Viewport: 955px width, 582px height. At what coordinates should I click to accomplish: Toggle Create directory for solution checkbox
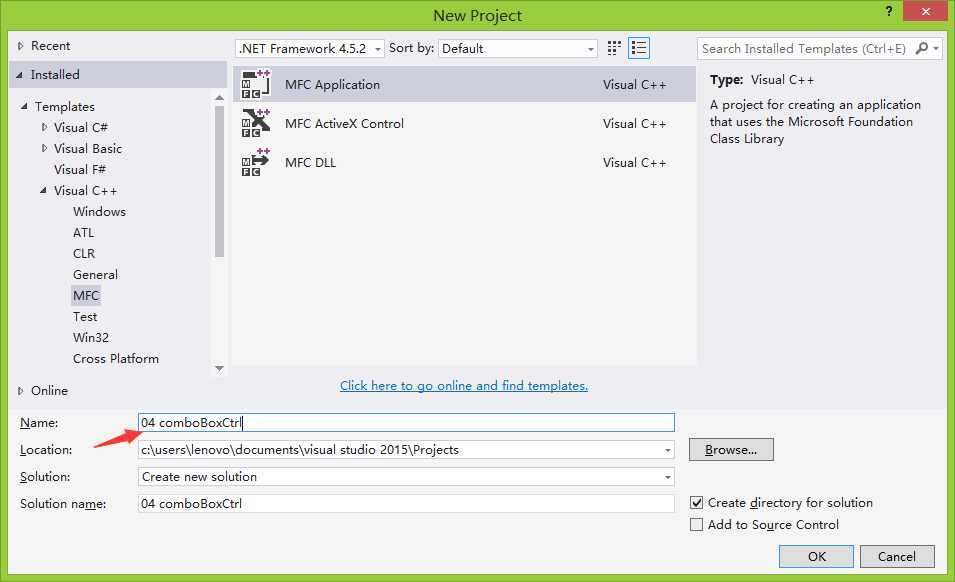coord(696,503)
